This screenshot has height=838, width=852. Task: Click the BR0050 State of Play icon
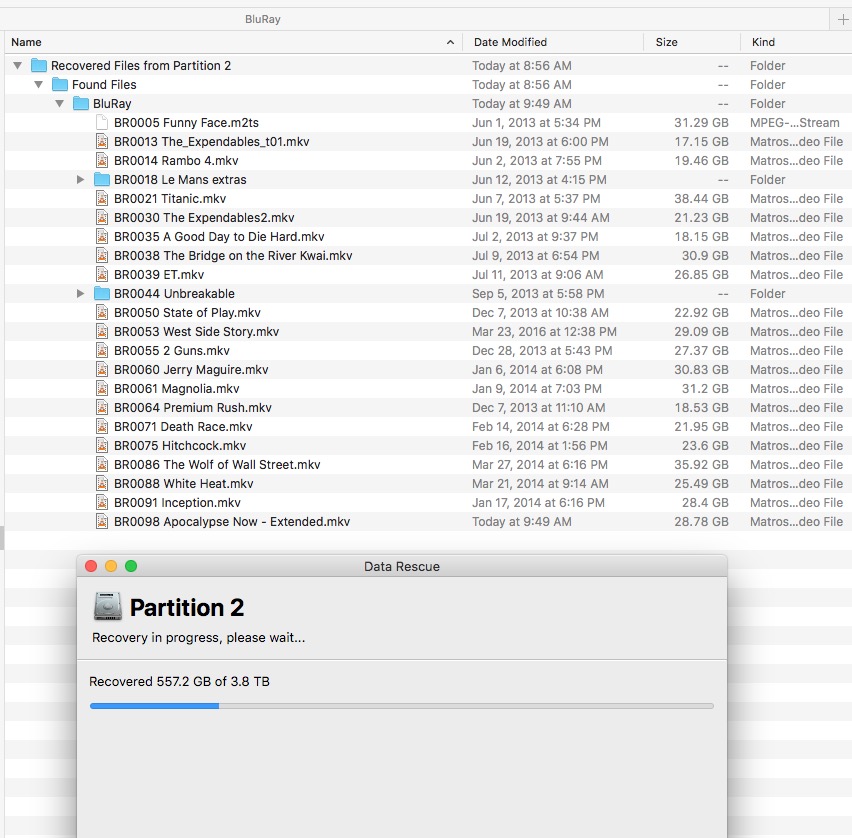point(102,313)
